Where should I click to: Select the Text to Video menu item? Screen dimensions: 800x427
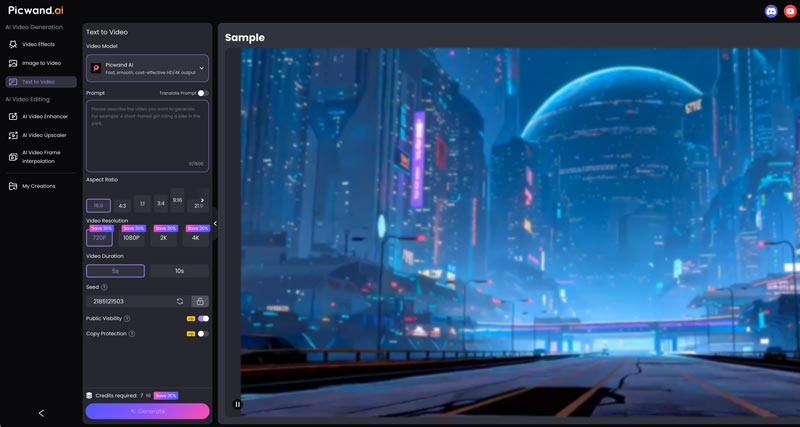click(41, 82)
